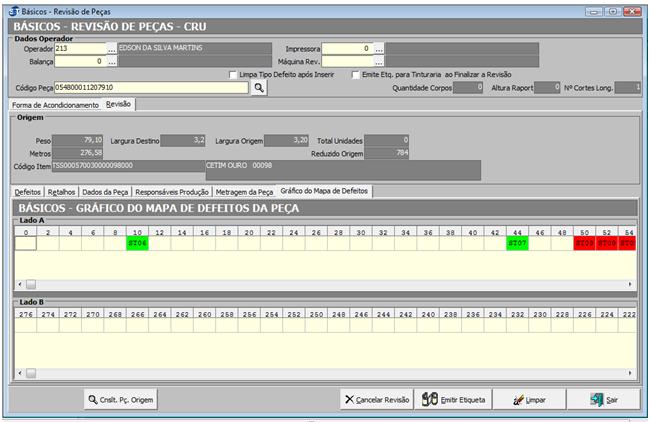Open Operador lookup ellipsis button
The width and height of the screenshot is (650, 422).
click(112, 48)
